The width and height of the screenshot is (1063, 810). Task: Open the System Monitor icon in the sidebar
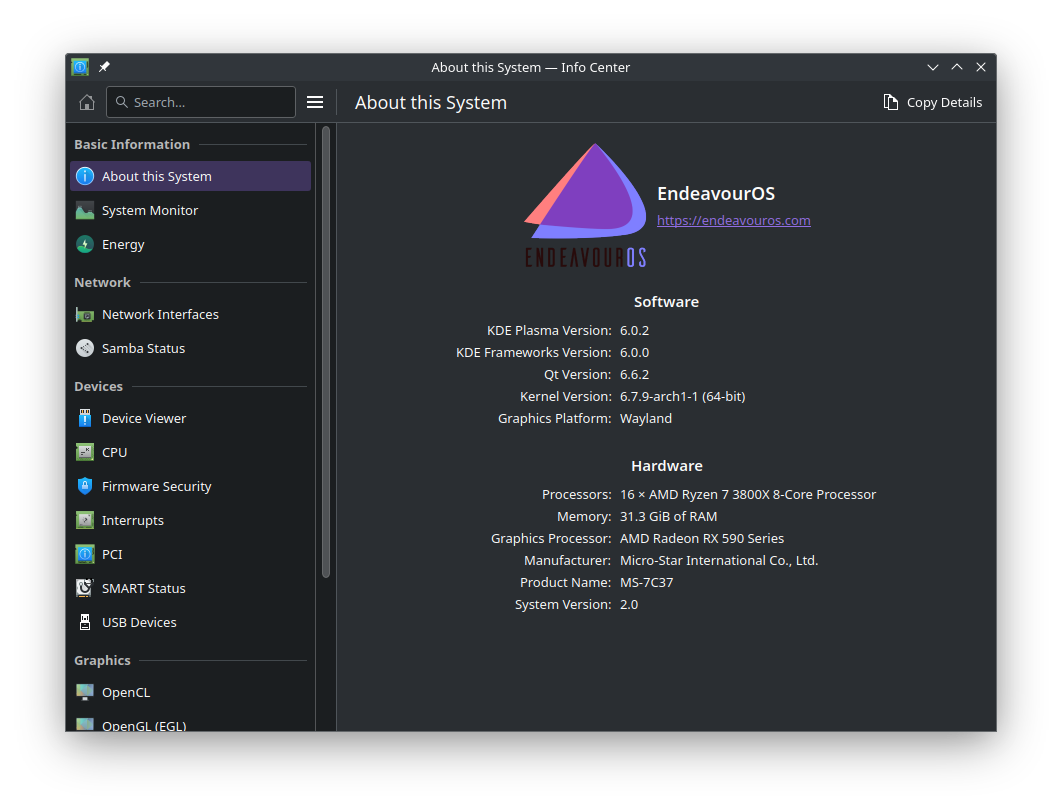pyautogui.click(x=85, y=210)
